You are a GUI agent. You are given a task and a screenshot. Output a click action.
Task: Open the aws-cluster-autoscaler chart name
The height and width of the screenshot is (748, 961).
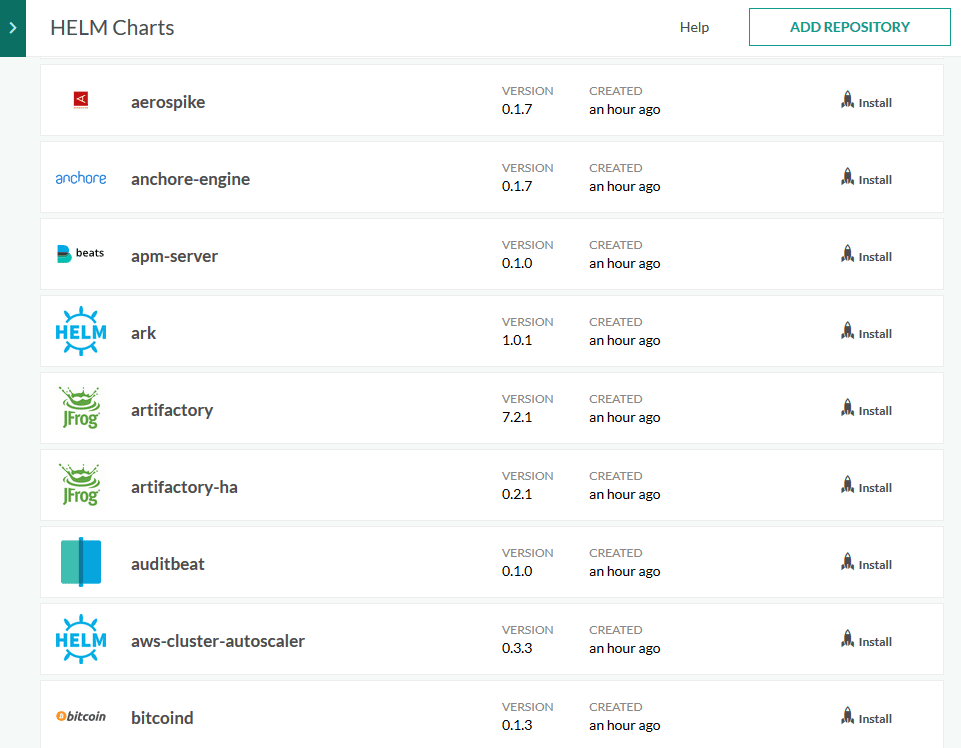[218, 641]
